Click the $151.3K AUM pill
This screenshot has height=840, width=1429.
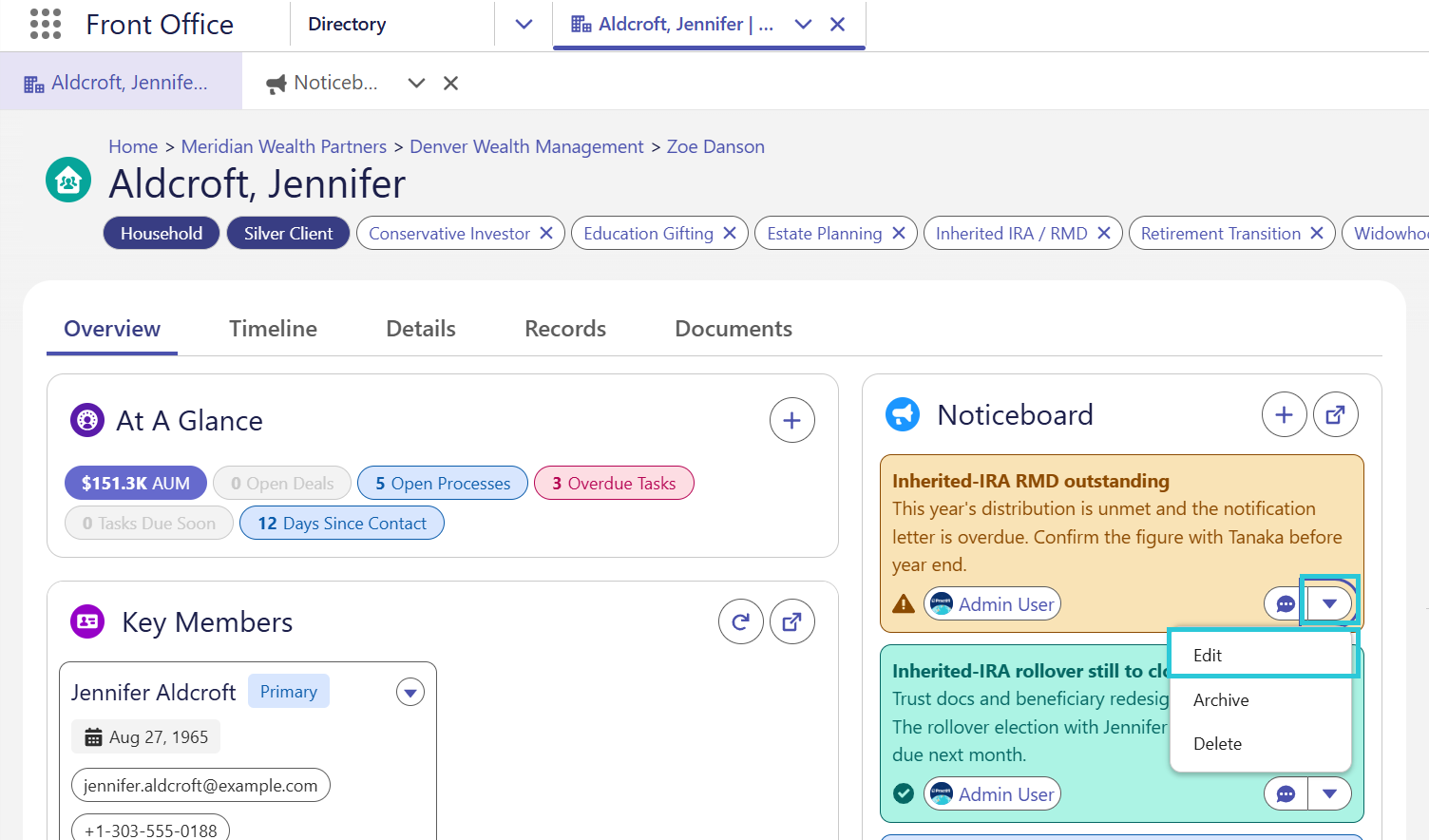(136, 484)
